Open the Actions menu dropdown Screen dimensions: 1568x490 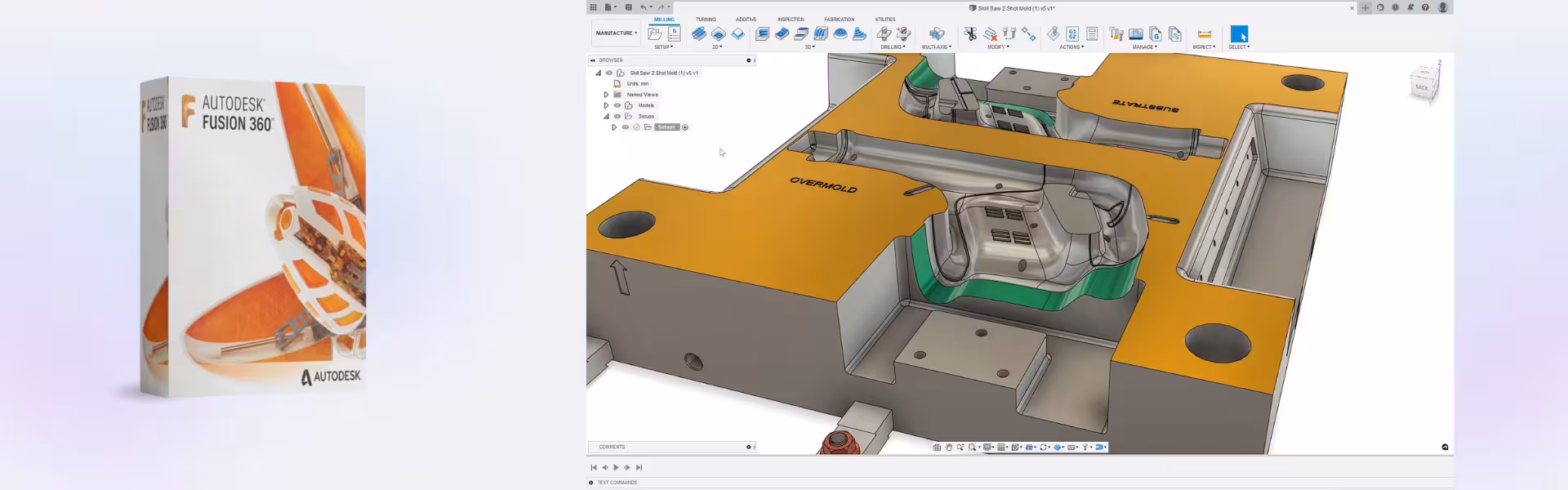coord(1071,47)
